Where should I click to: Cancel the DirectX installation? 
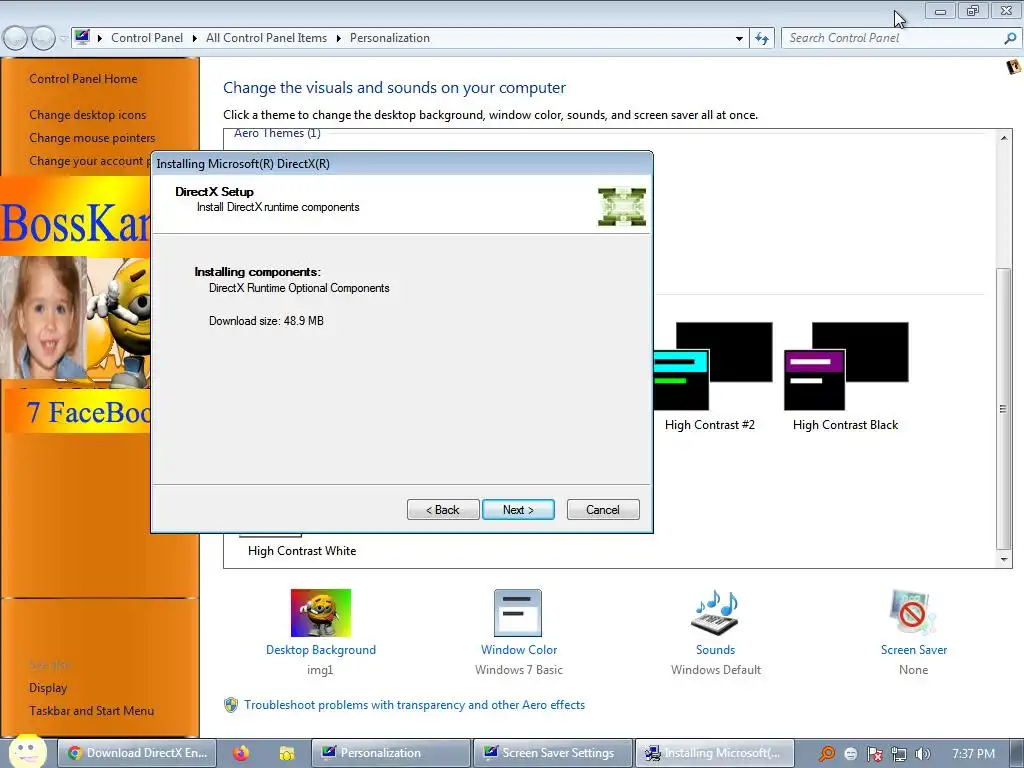pos(603,509)
